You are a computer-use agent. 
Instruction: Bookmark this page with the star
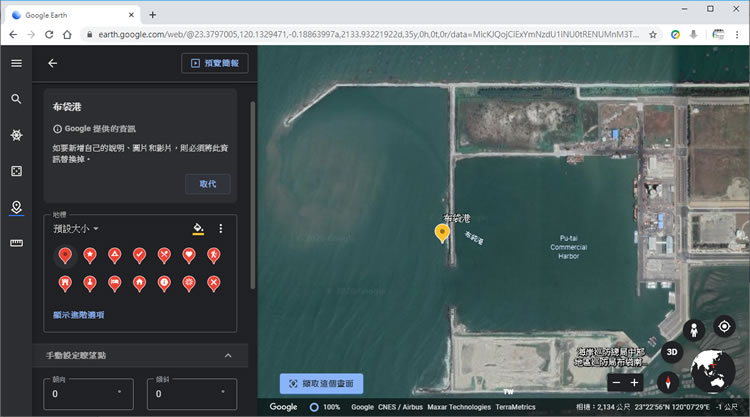[x=652, y=34]
